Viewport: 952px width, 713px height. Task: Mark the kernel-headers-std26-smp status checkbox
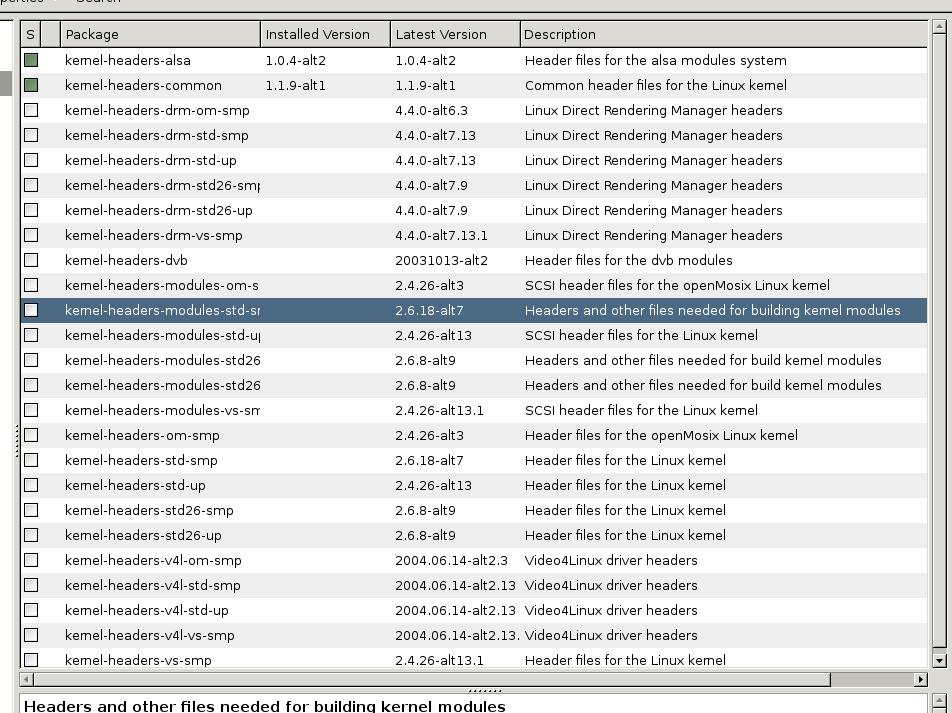[31, 510]
